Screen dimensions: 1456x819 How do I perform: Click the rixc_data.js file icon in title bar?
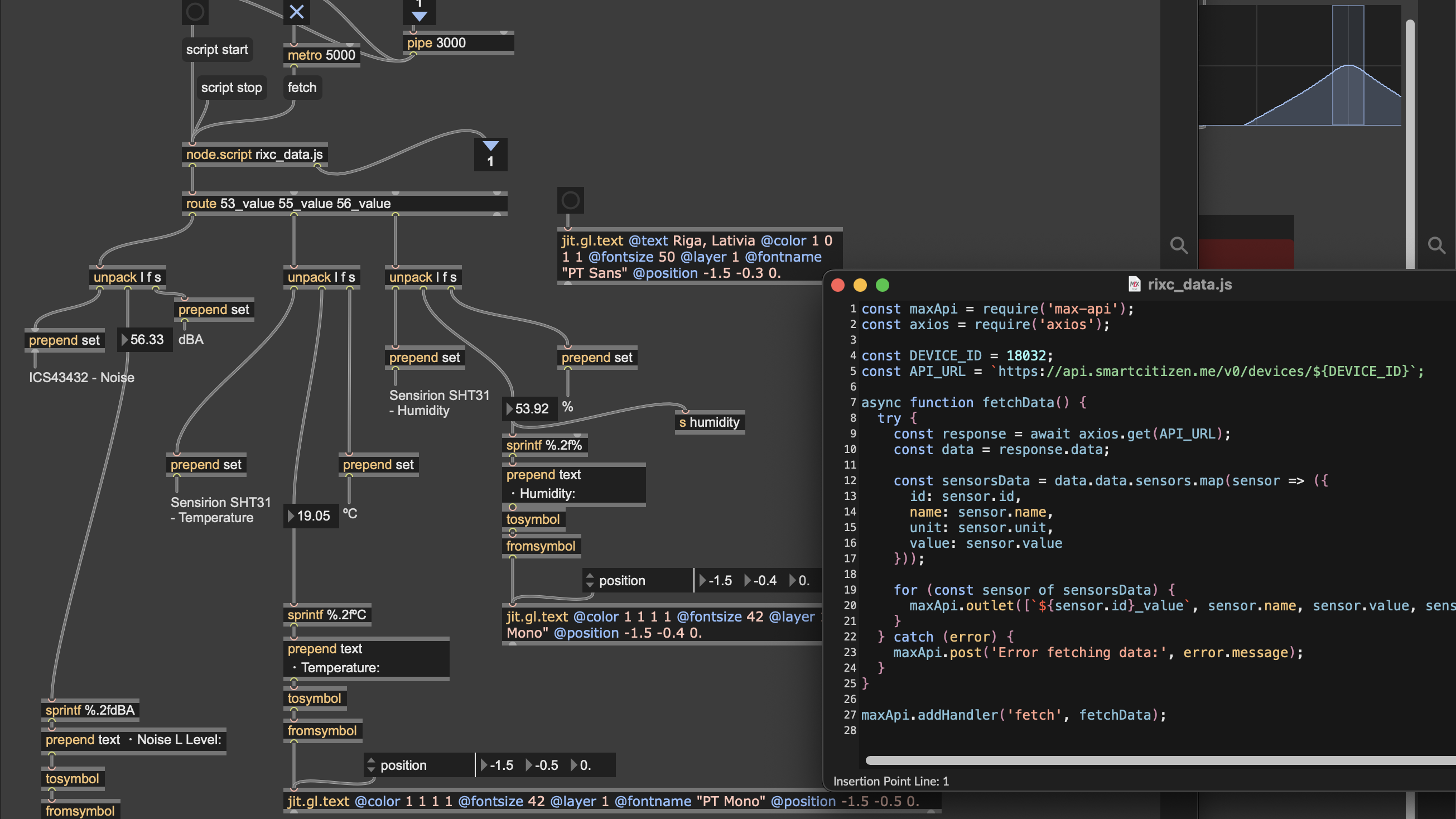1134,285
